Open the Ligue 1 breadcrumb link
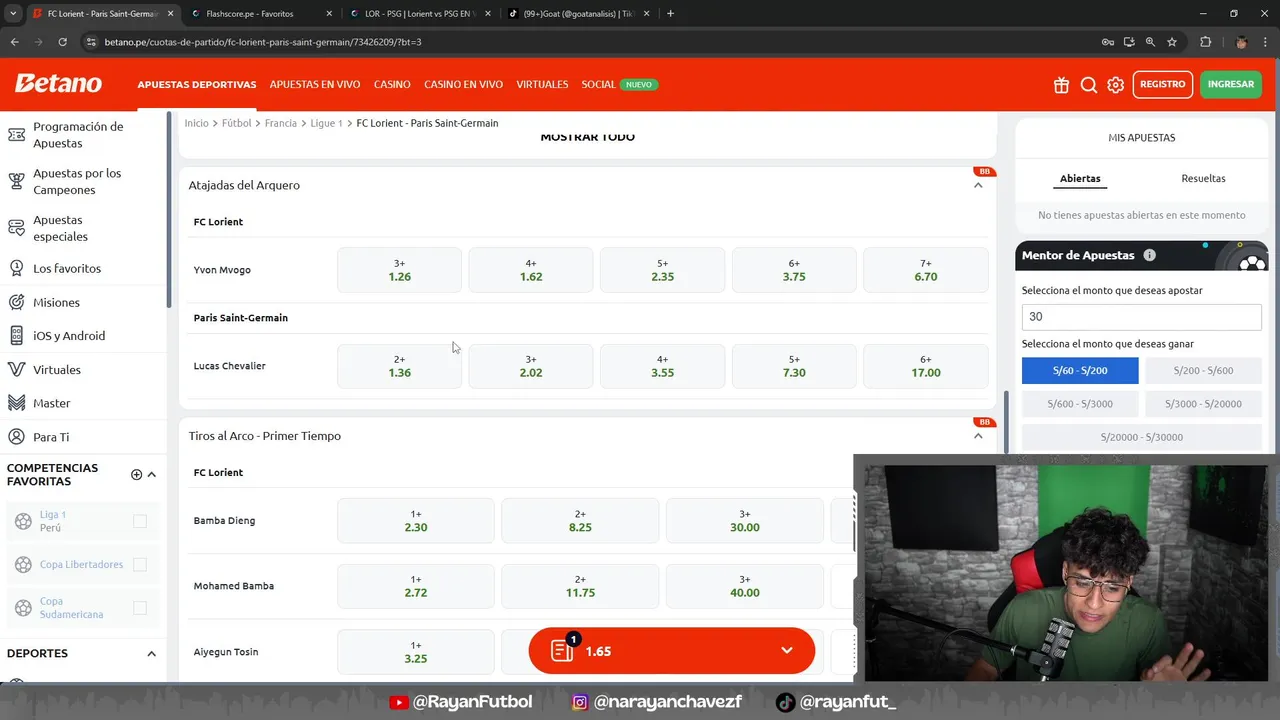This screenshot has height=720, width=1280. [326, 123]
